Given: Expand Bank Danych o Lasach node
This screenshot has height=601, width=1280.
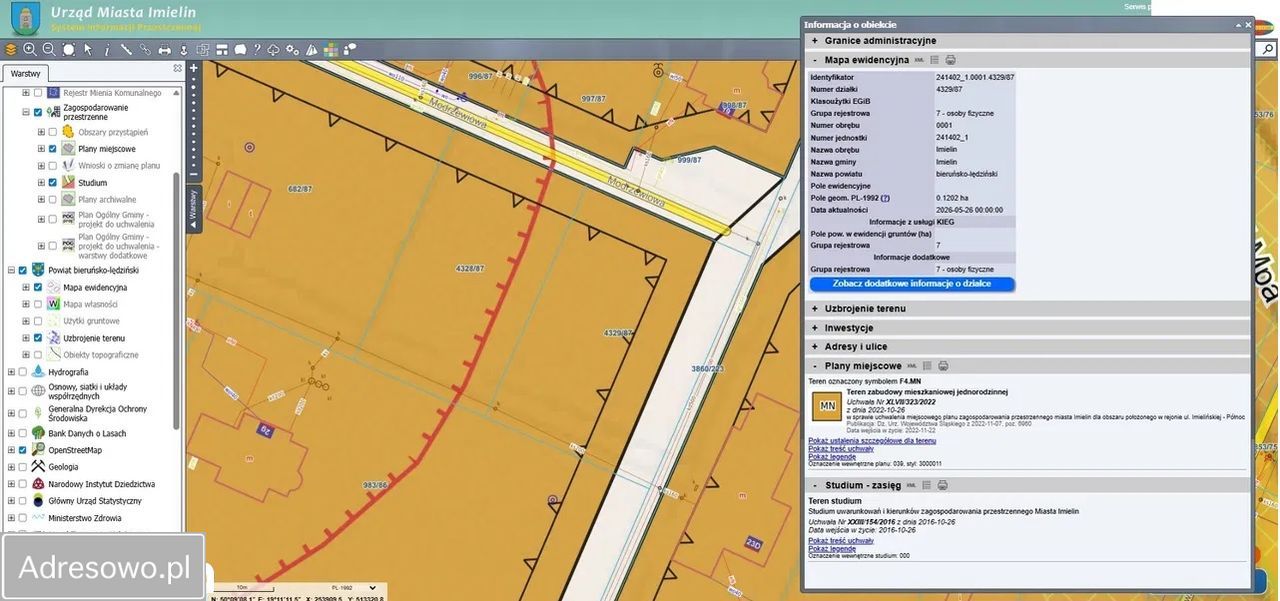Looking at the screenshot, I should [11, 433].
